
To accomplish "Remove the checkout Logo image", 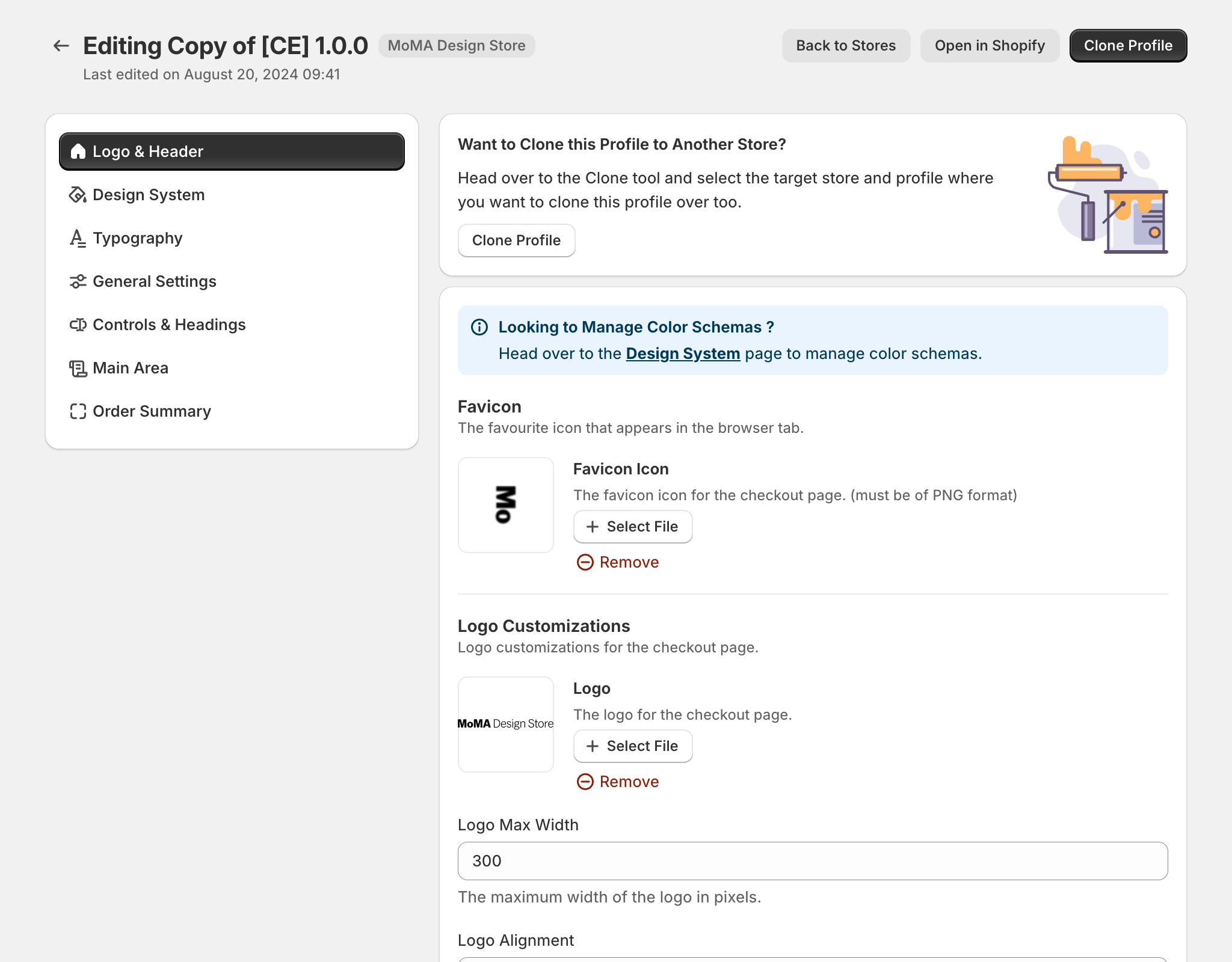I will click(618, 782).
